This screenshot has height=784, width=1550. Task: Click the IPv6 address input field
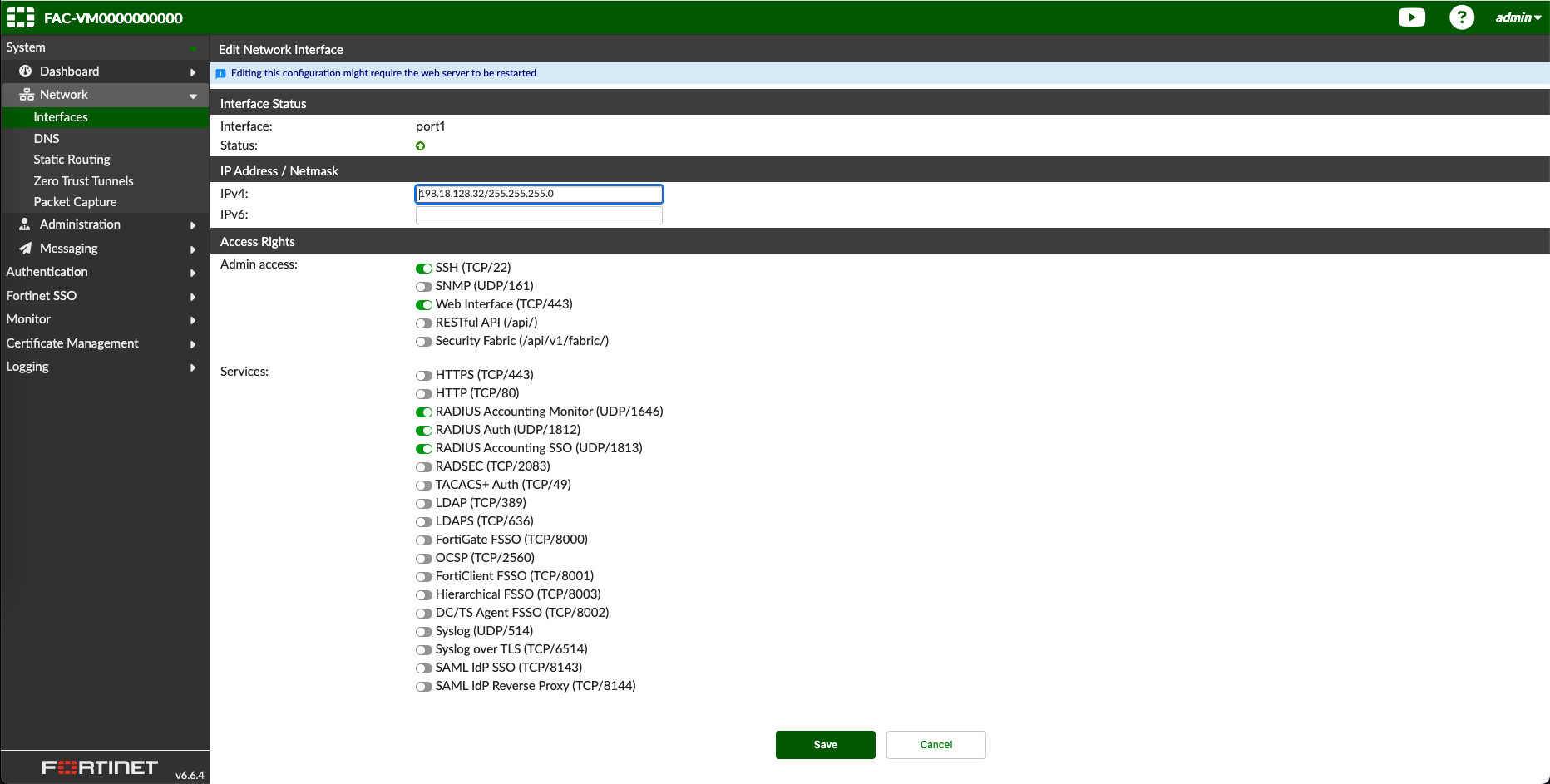pos(539,215)
